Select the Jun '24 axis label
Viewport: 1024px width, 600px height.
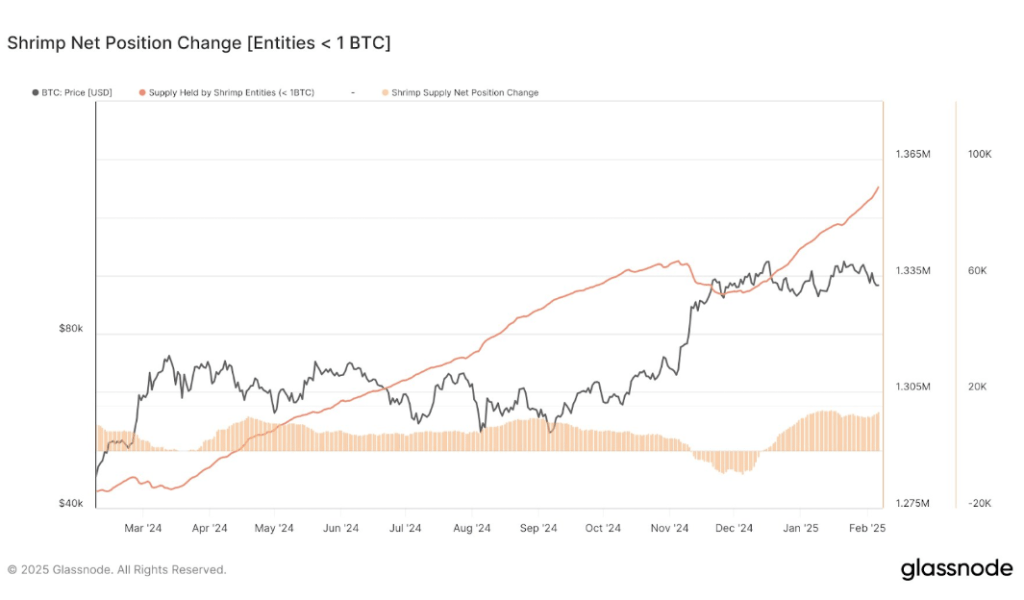pos(341,528)
